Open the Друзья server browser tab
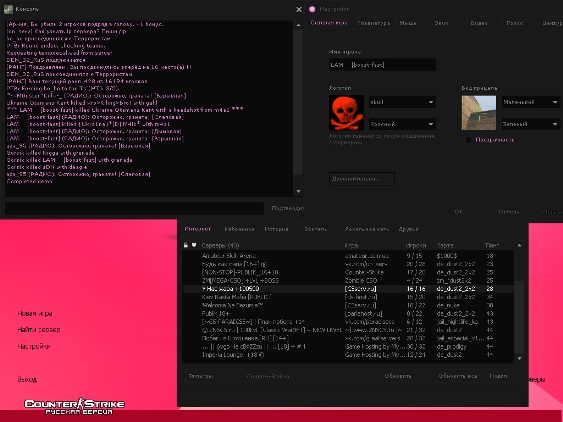The height and width of the screenshot is (422, 563). click(x=409, y=229)
